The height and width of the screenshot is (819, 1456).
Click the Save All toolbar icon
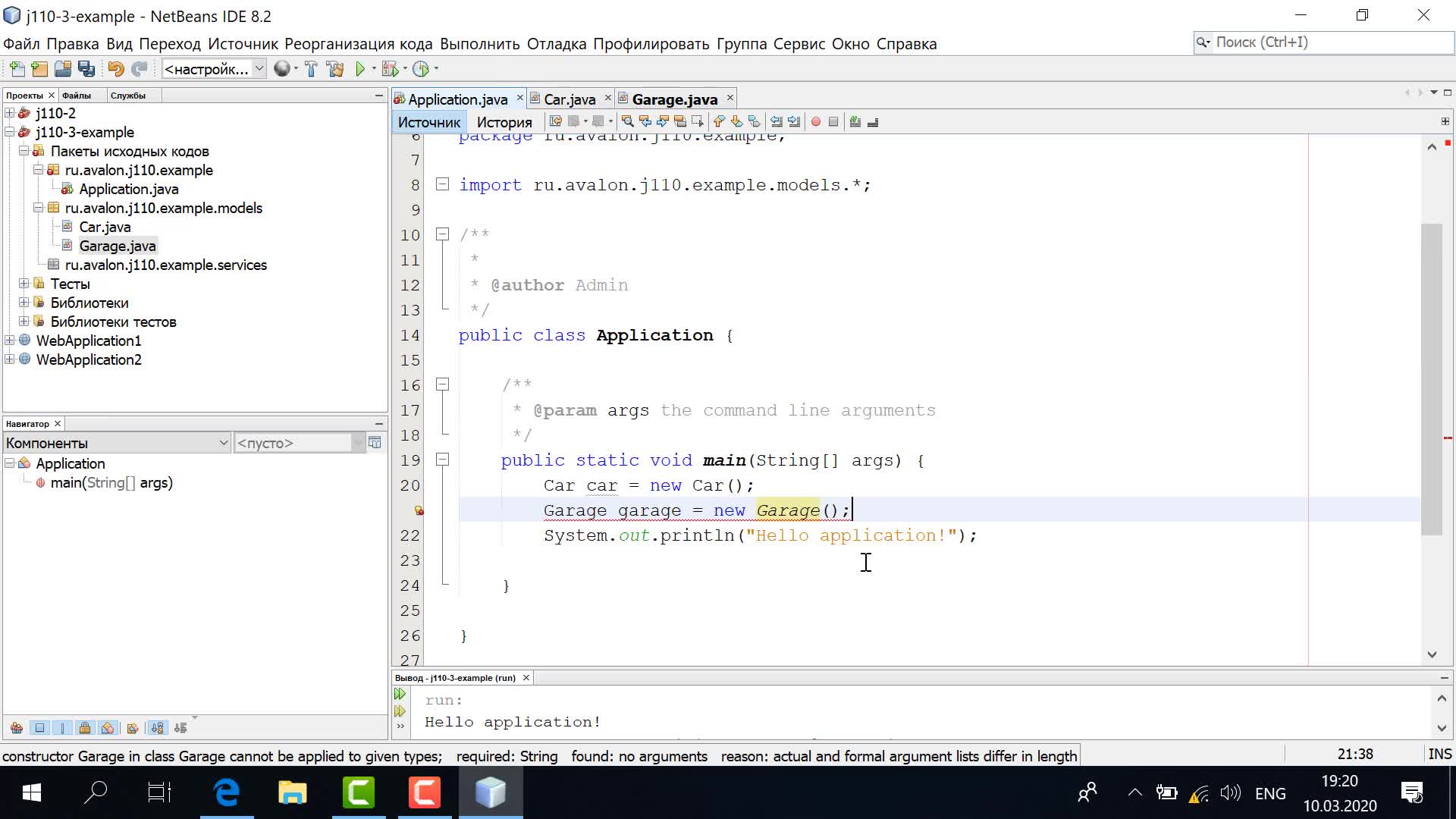click(x=86, y=69)
